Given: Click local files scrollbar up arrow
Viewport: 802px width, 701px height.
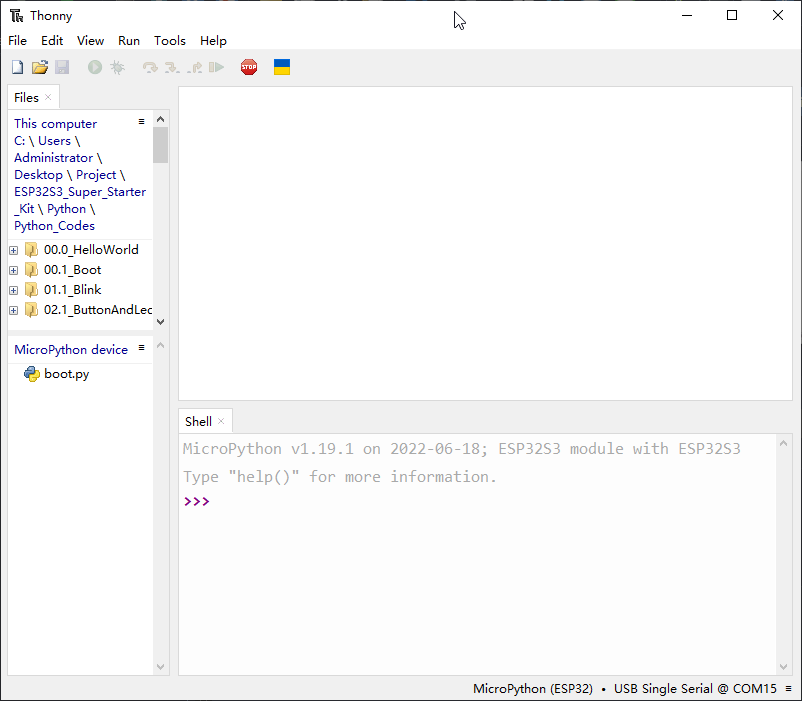Looking at the screenshot, I should pyautogui.click(x=161, y=119).
